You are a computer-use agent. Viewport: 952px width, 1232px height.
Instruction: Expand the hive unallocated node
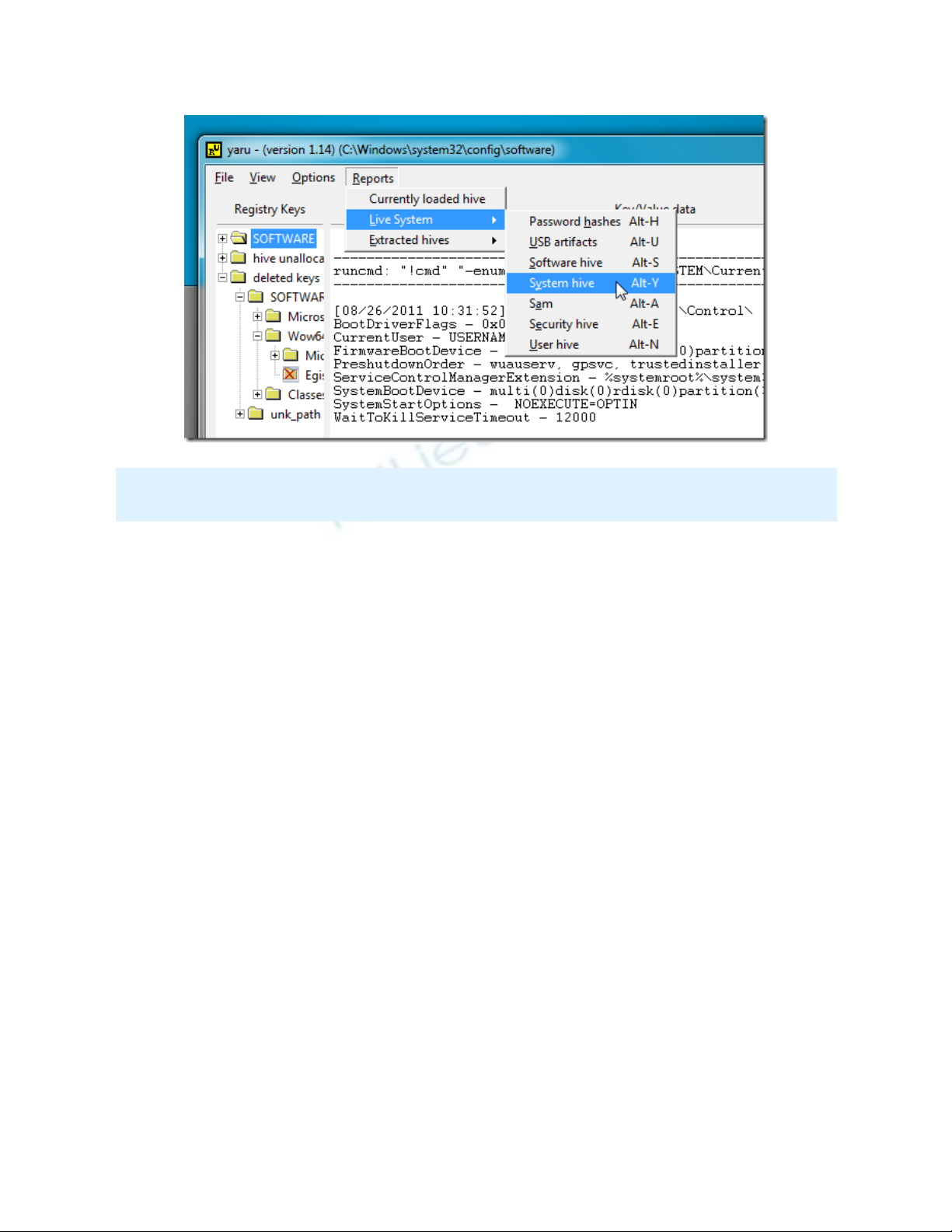[x=223, y=258]
